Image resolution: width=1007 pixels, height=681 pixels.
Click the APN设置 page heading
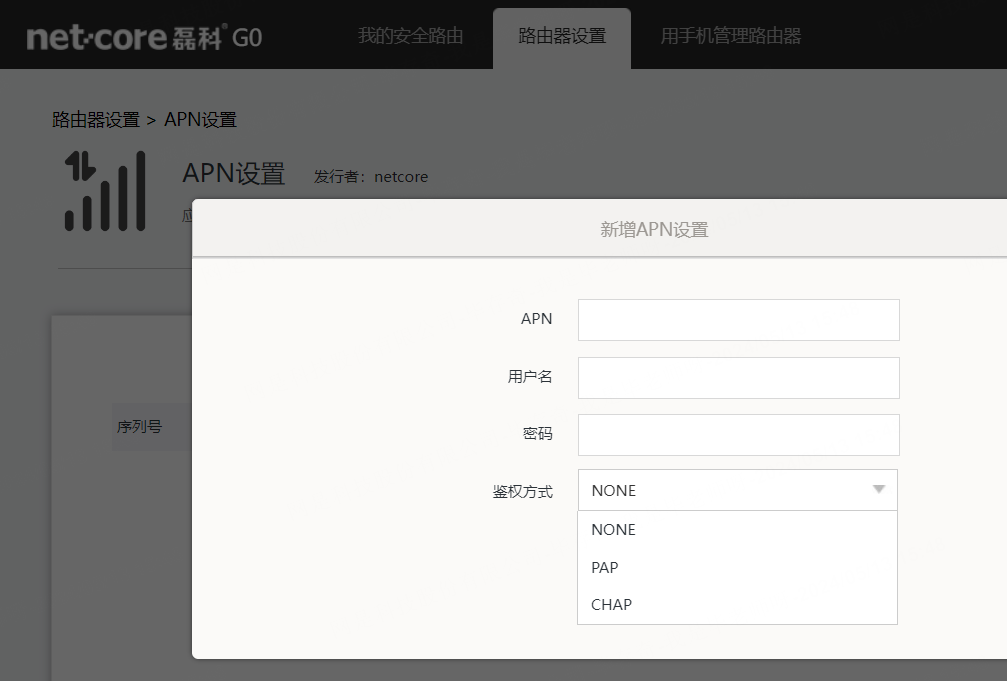pyautogui.click(x=233, y=173)
